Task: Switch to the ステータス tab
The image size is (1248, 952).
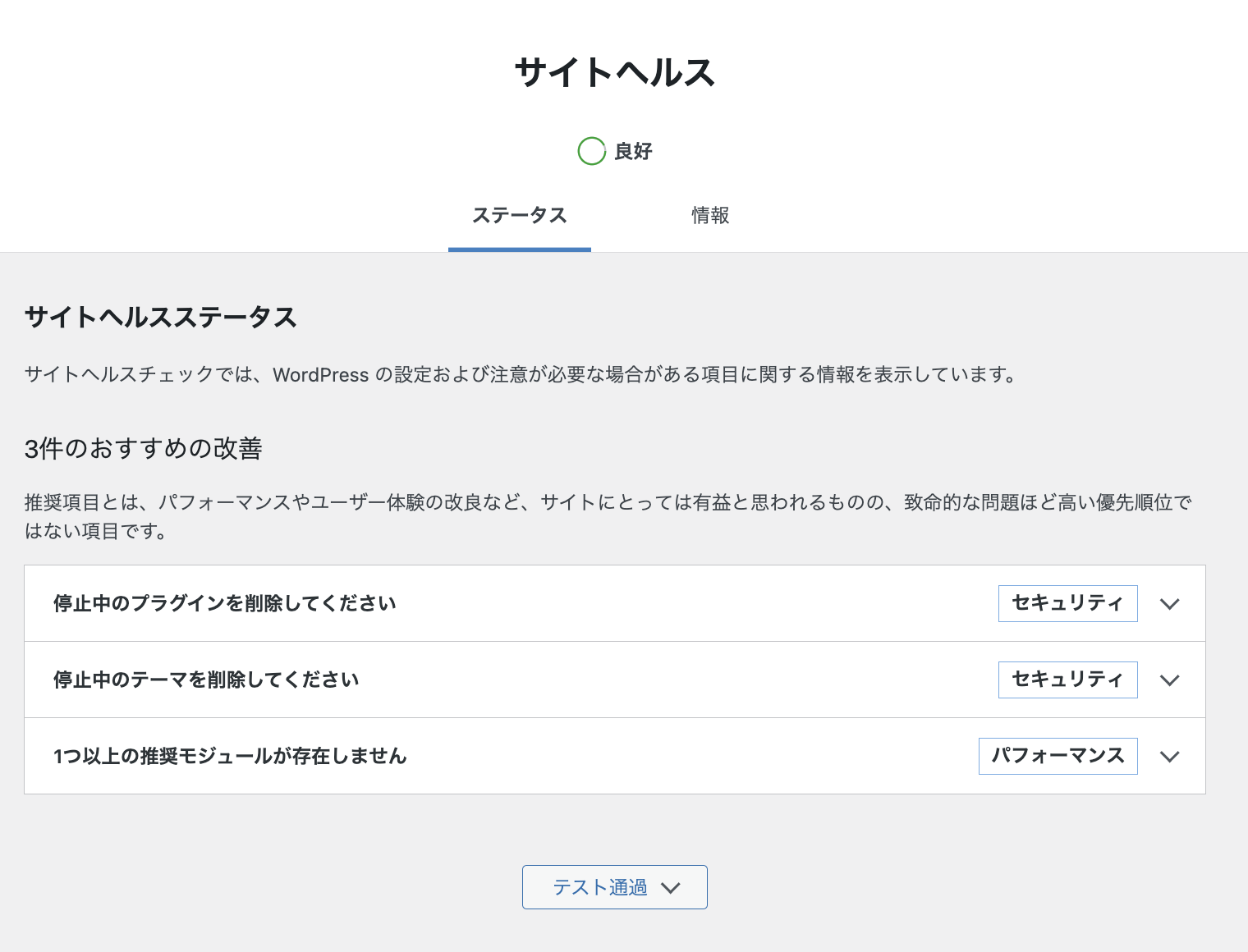Action: [519, 216]
